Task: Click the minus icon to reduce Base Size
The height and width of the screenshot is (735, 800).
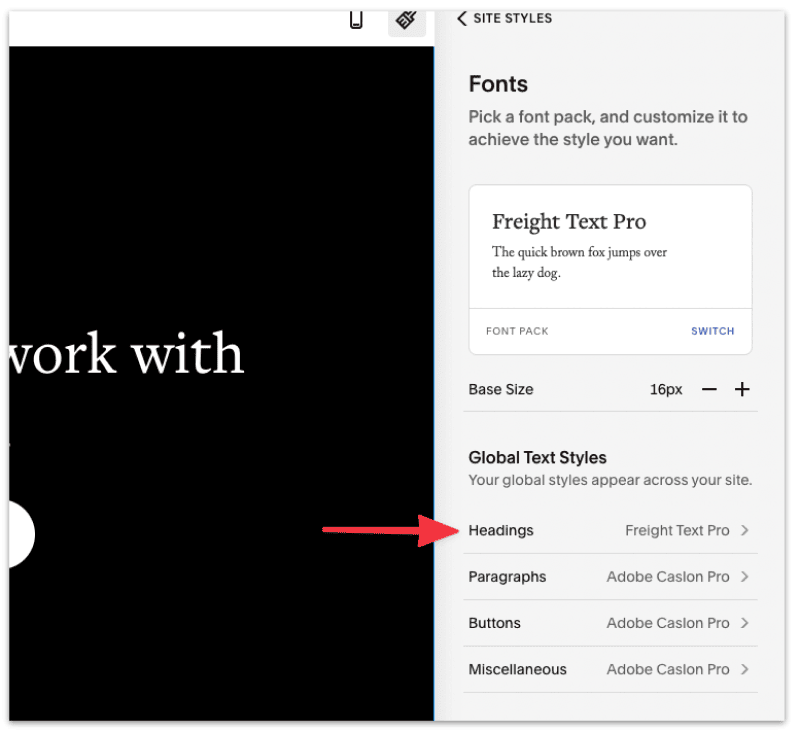Action: (709, 389)
